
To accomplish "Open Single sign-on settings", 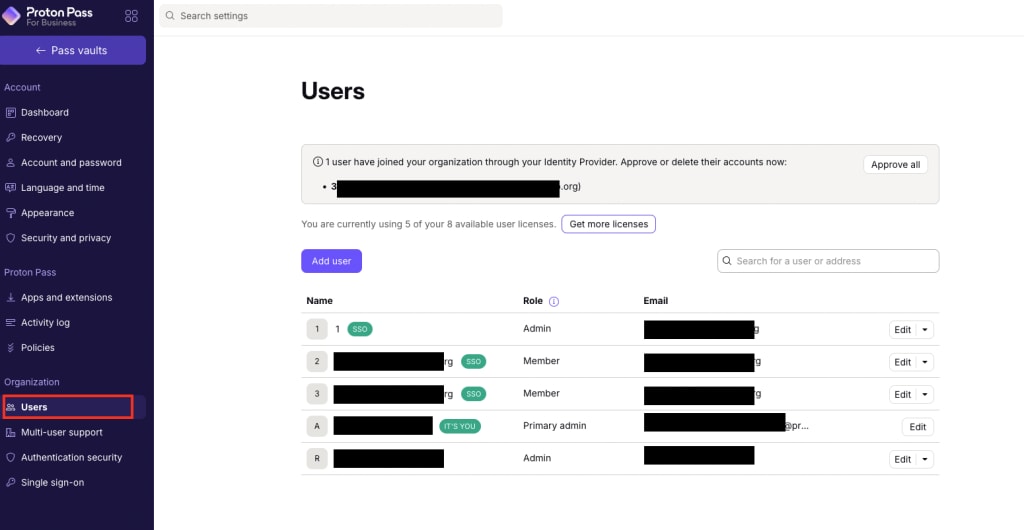I will [x=52, y=483].
